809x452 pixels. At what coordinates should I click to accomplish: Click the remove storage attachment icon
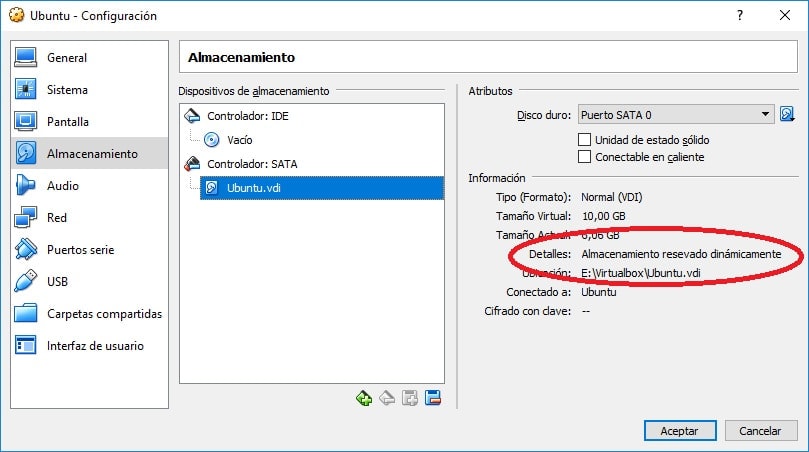pos(433,398)
